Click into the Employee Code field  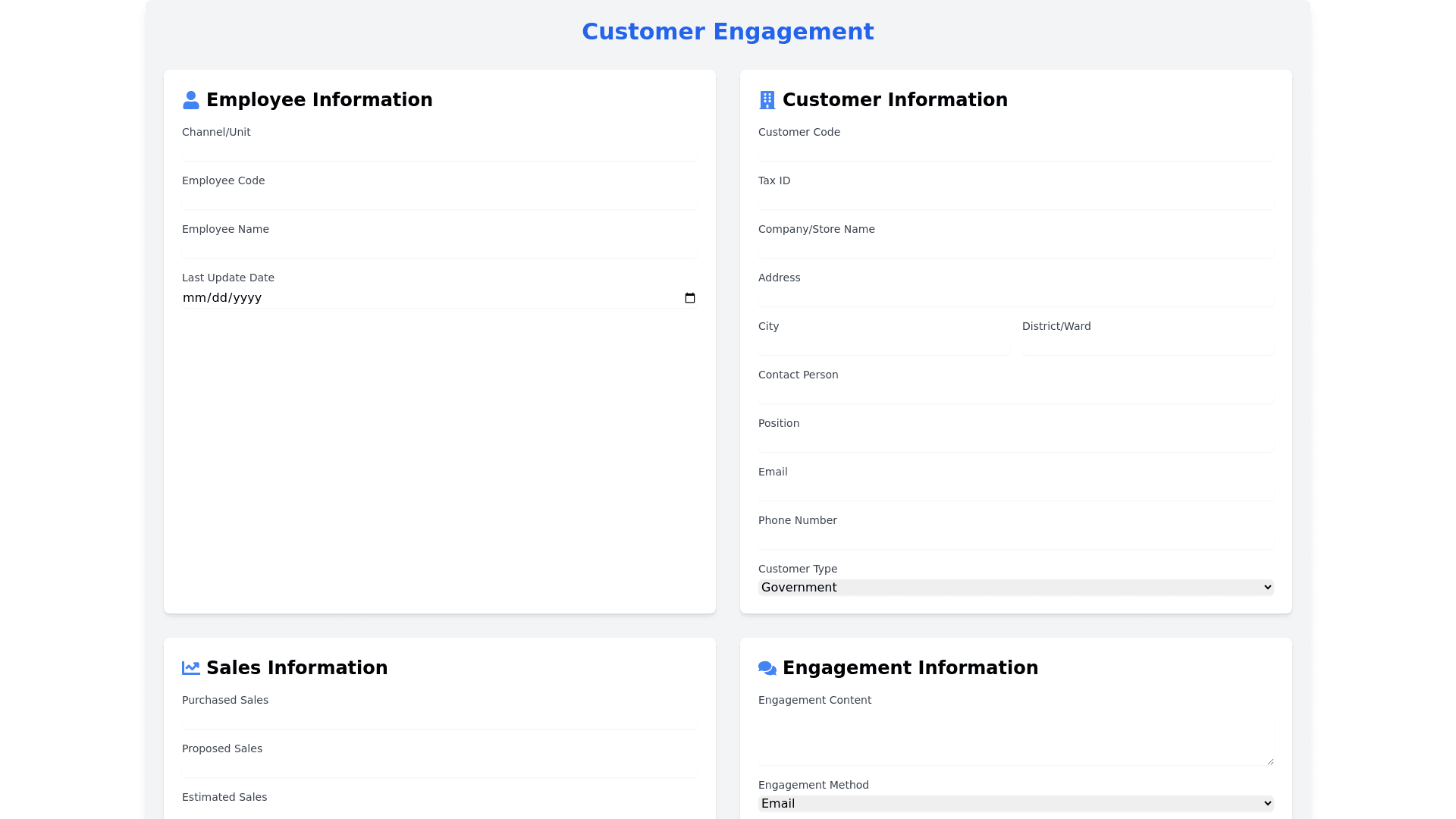(439, 199)
